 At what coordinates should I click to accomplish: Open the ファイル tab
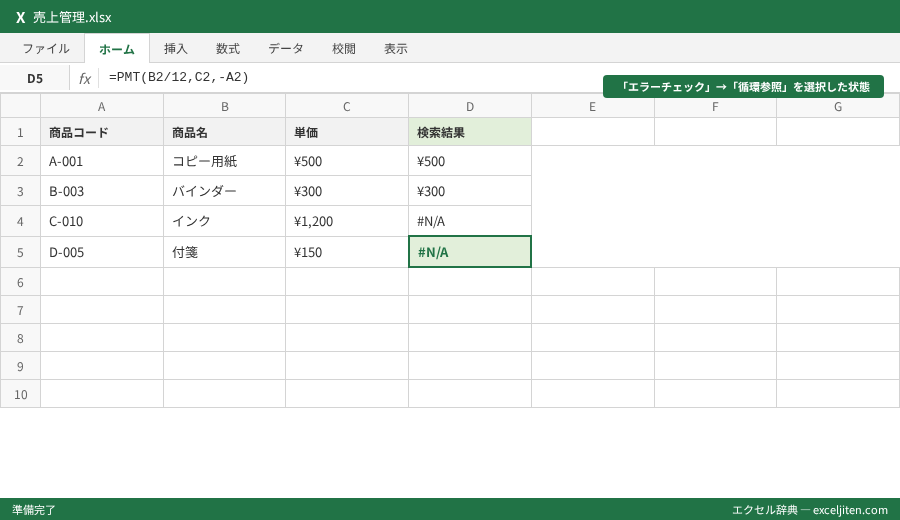pyautogui.click(x=46, y=49)
